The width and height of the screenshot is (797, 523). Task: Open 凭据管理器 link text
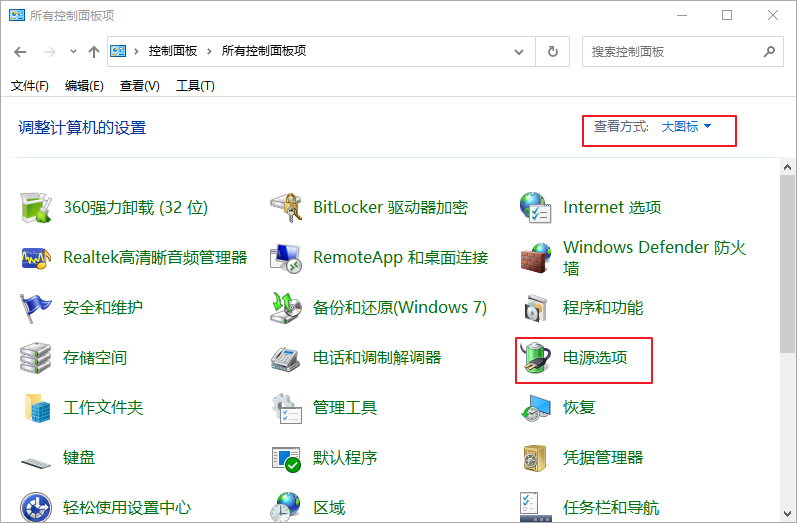tap(603, 457)
